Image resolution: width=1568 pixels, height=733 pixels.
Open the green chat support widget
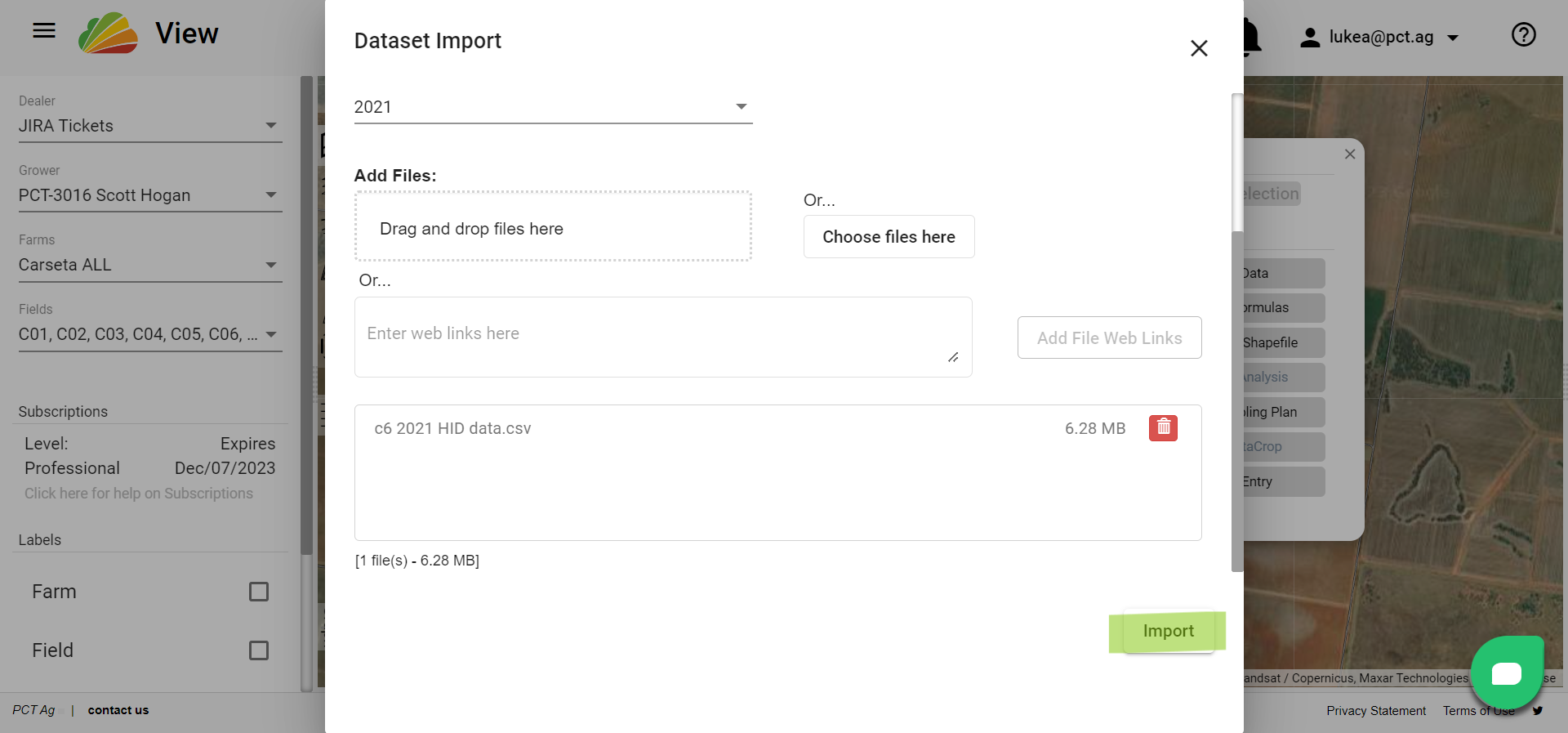1506,673
